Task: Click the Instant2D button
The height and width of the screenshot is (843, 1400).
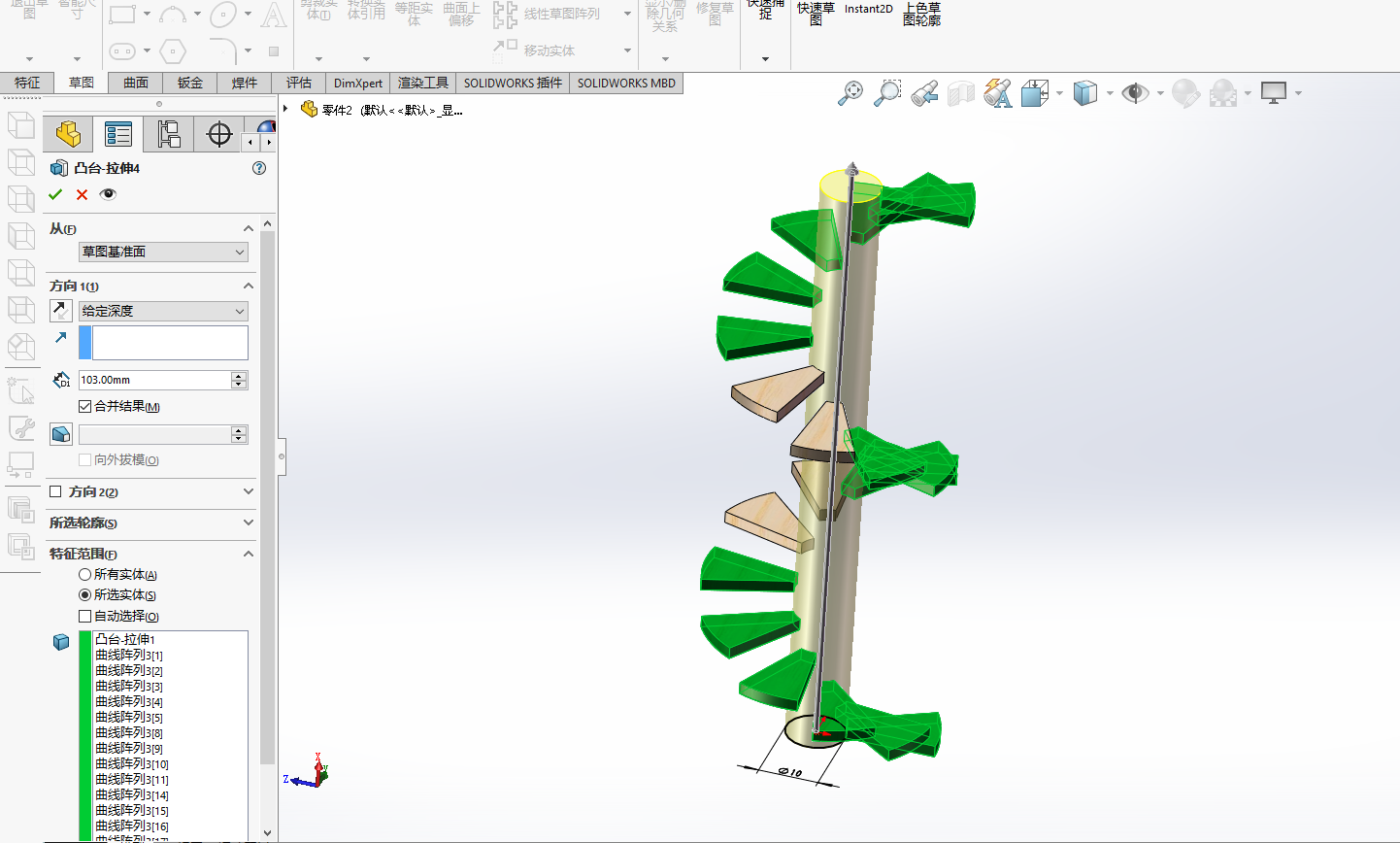Action: 868,9
